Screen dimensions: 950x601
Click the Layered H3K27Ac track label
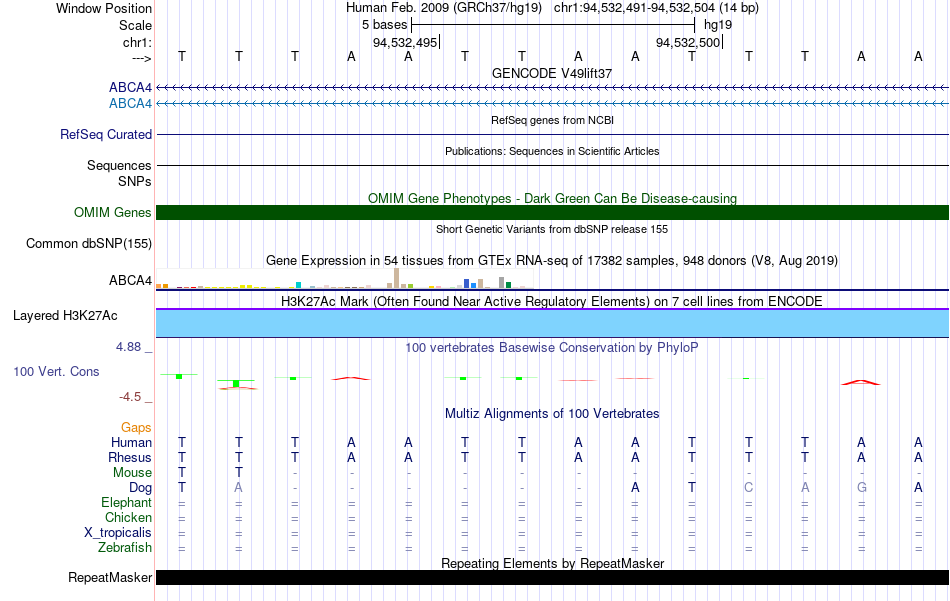point(65,316)
